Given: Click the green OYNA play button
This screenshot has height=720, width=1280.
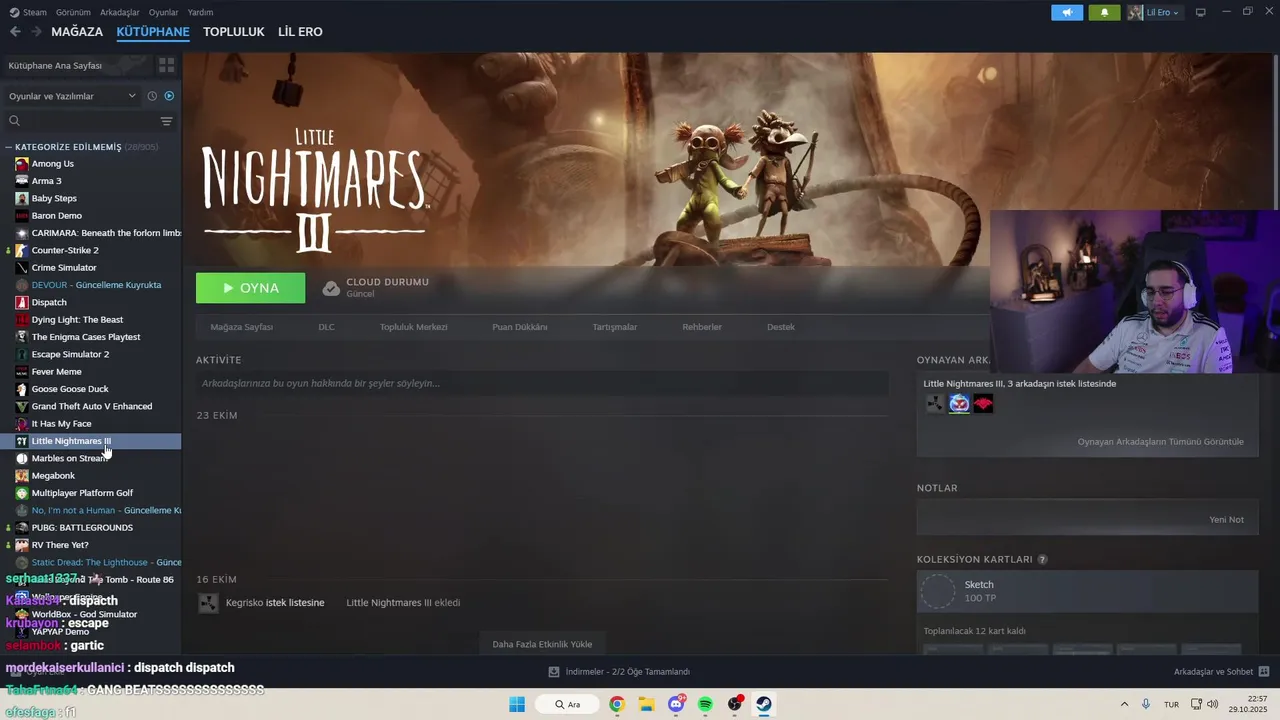Looking at the screenshot, I should click(250, 288).
